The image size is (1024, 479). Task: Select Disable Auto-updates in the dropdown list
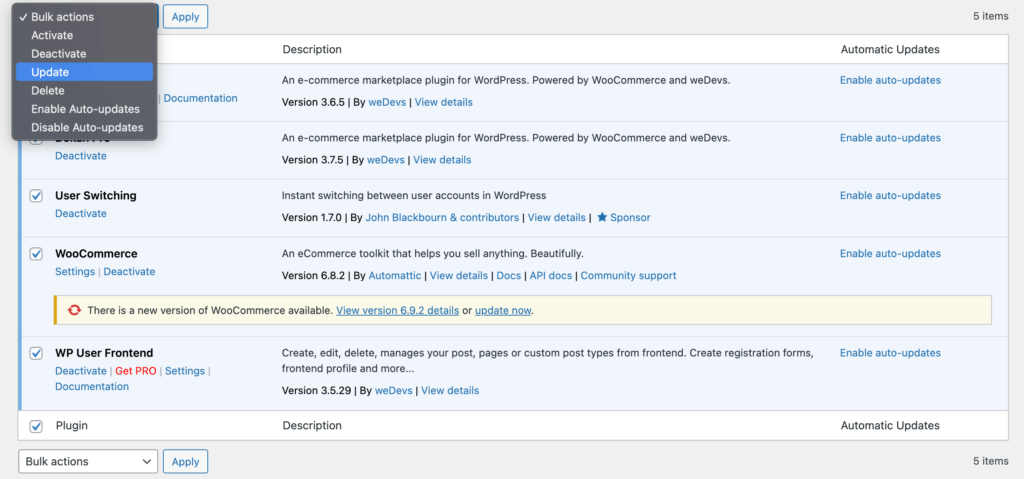84,127
